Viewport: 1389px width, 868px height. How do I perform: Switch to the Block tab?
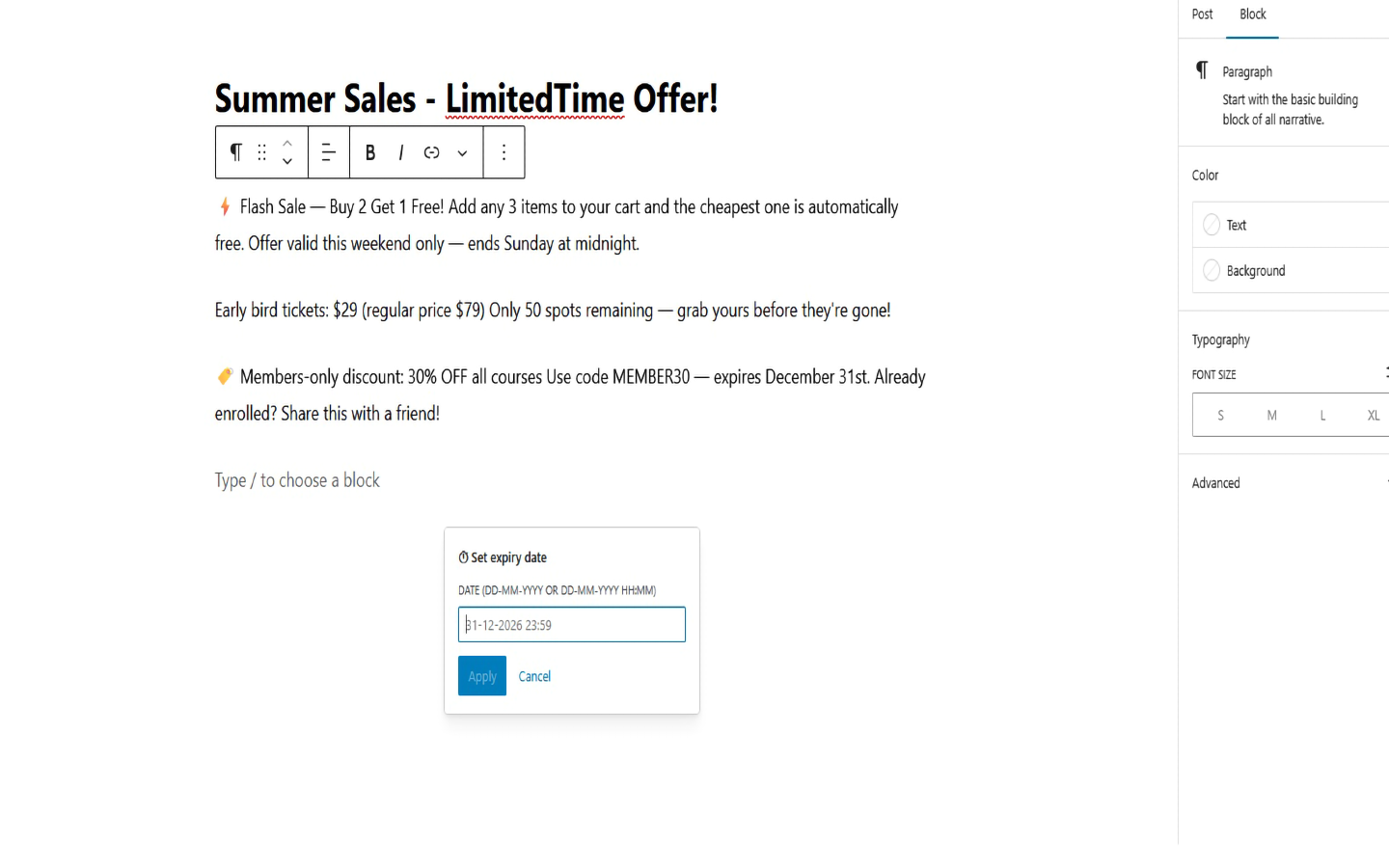(1252, 14)
